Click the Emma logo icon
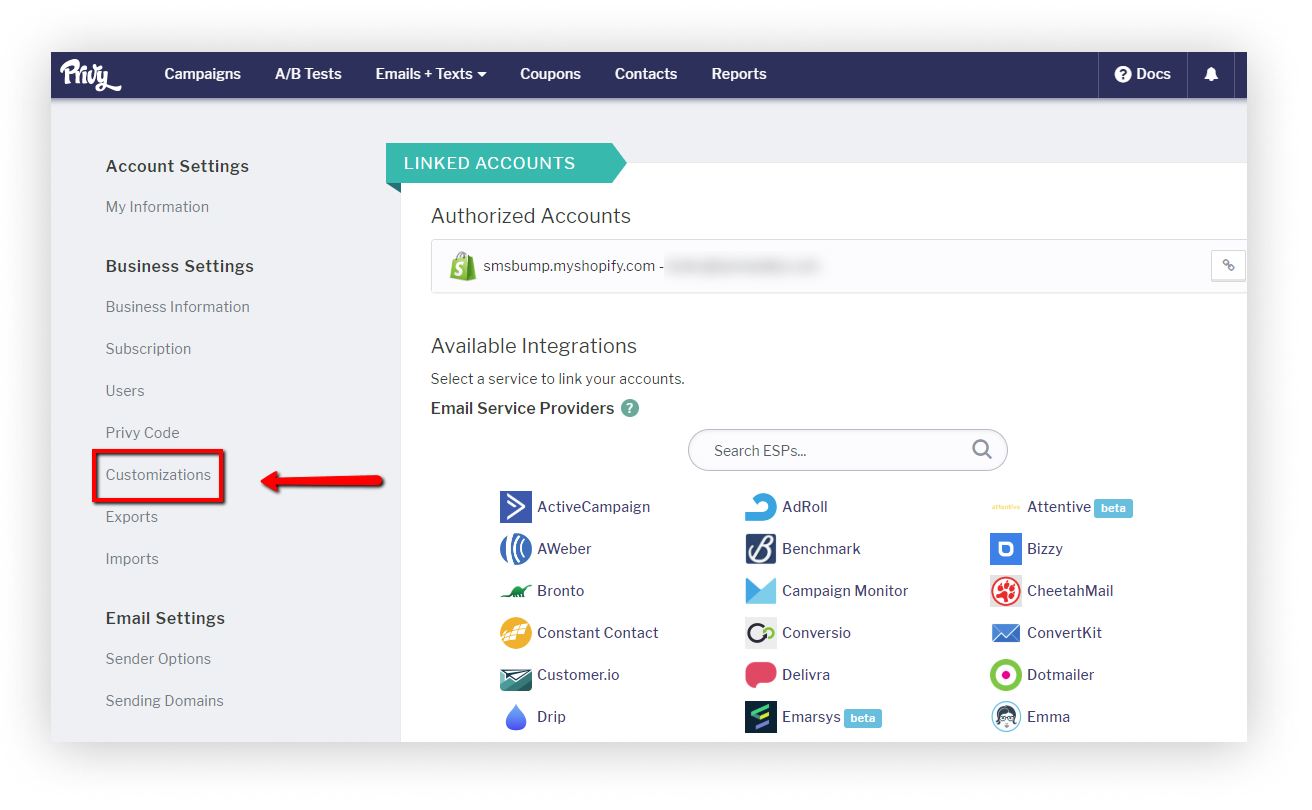The width and height of the screenshot is (1312, 810). (1006, 717)
